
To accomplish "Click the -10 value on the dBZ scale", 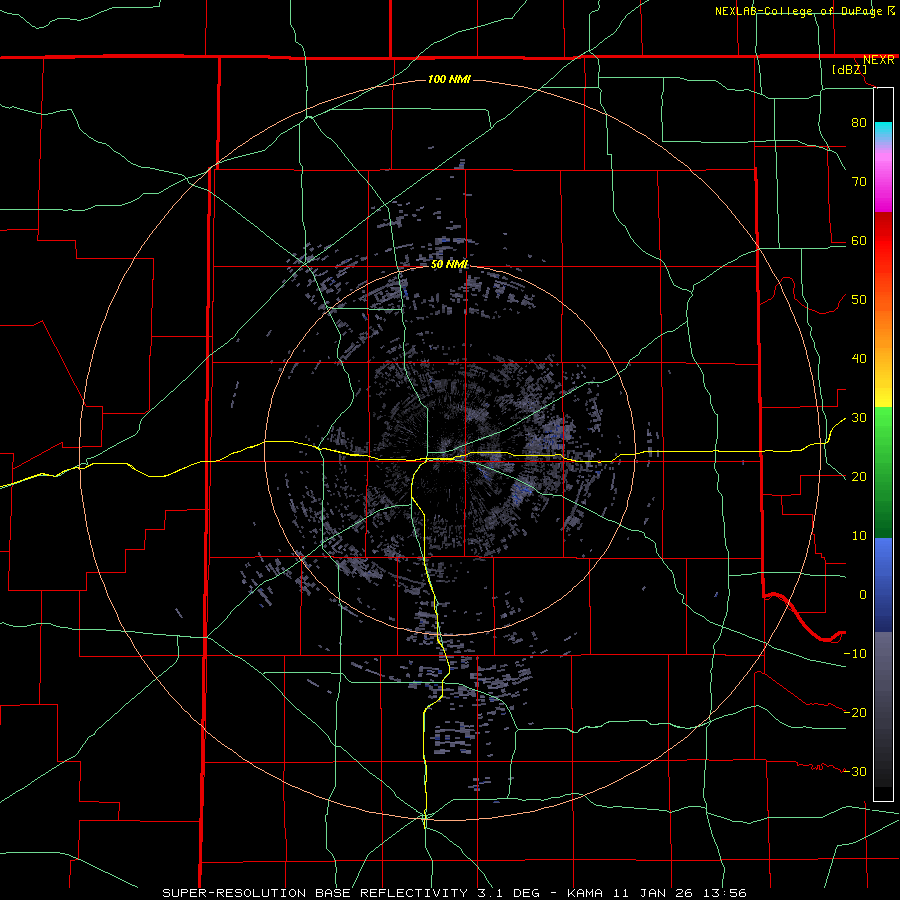I will [x=855, y=654].
